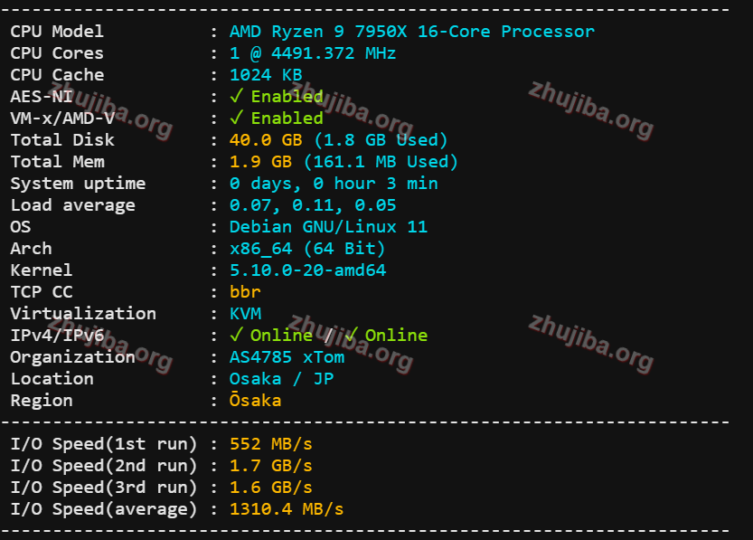Click the Location value Osaka / JP

281,379
